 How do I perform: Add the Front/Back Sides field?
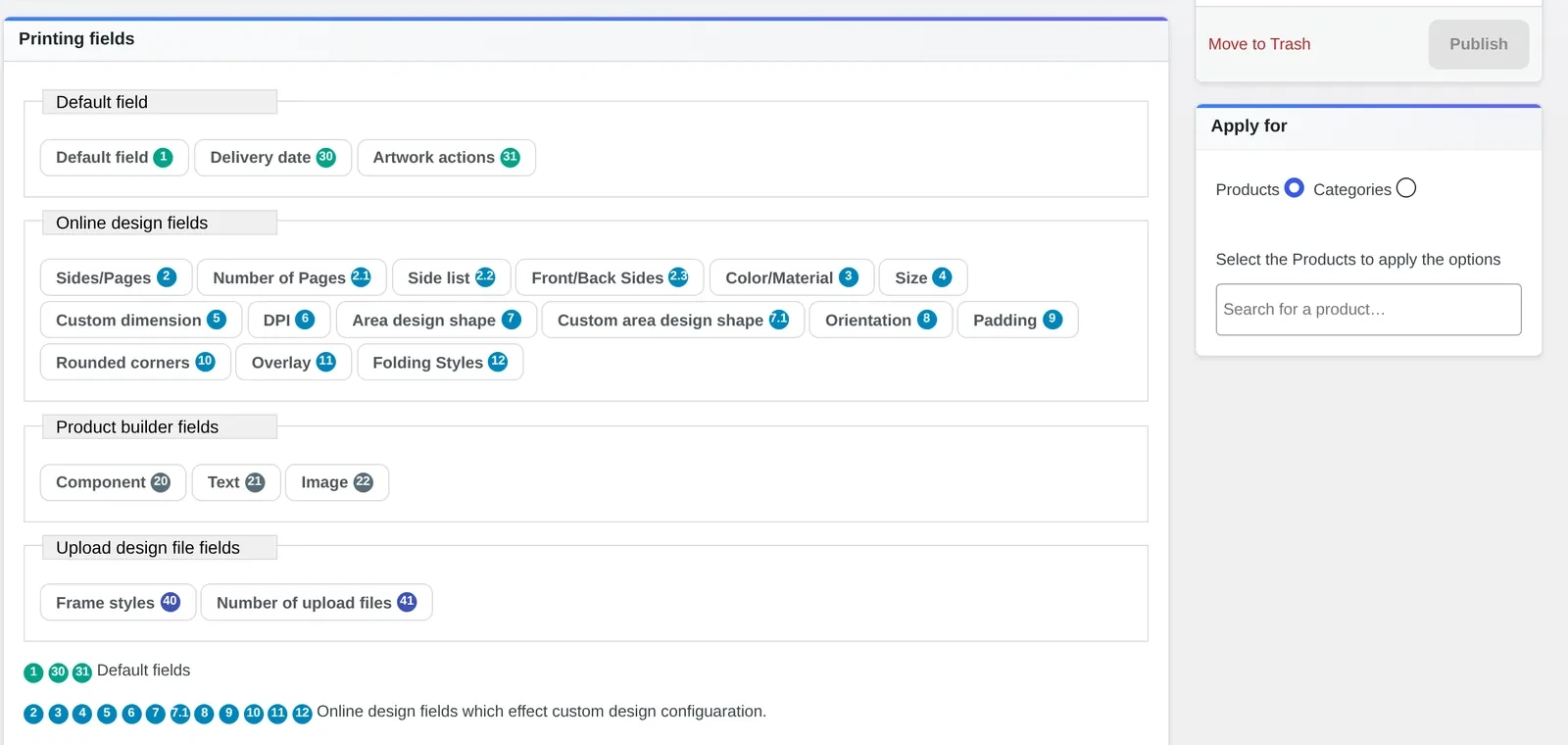pos(610,277)
